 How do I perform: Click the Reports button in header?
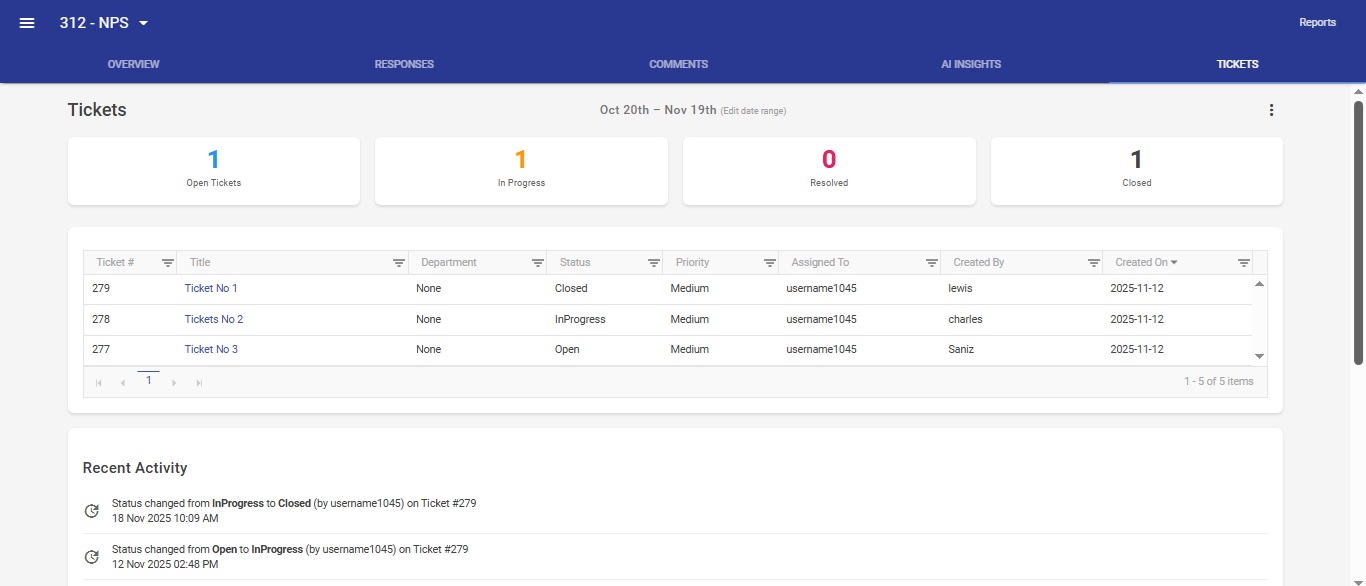(1317, 22)
